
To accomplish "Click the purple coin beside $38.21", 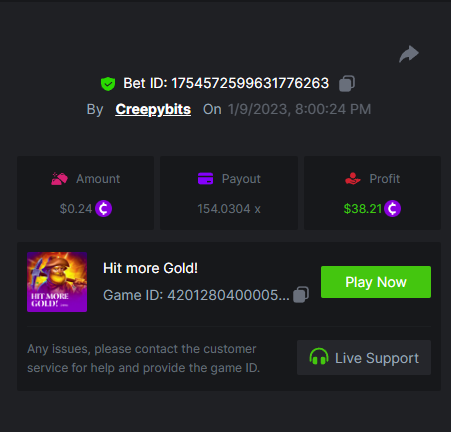I will click(x=392, y=209).
